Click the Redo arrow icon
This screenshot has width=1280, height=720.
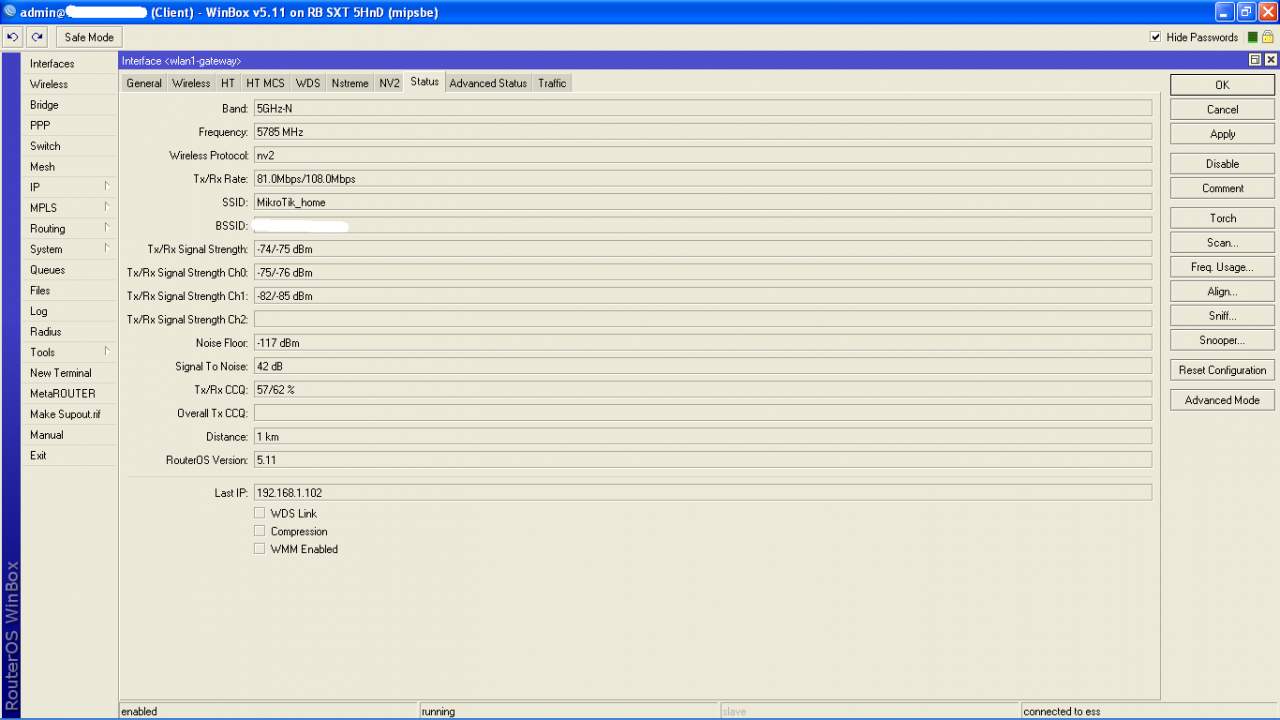click(x=37, y=37)
